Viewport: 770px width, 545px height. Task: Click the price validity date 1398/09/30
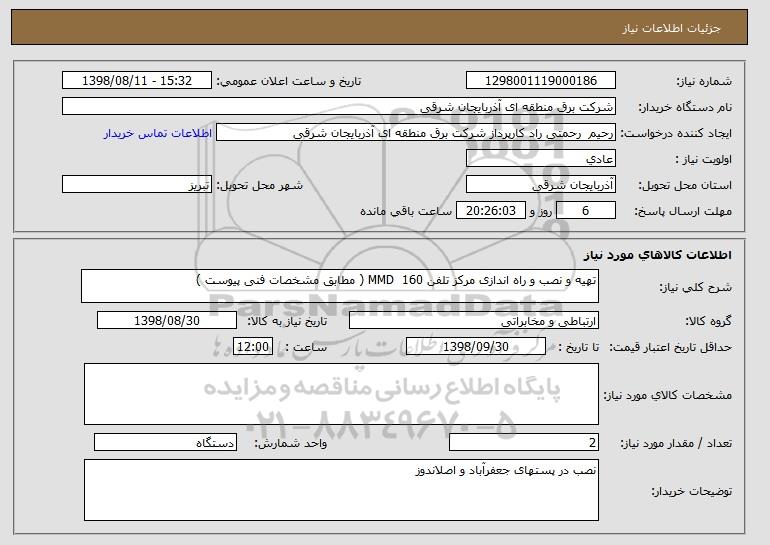476,347
